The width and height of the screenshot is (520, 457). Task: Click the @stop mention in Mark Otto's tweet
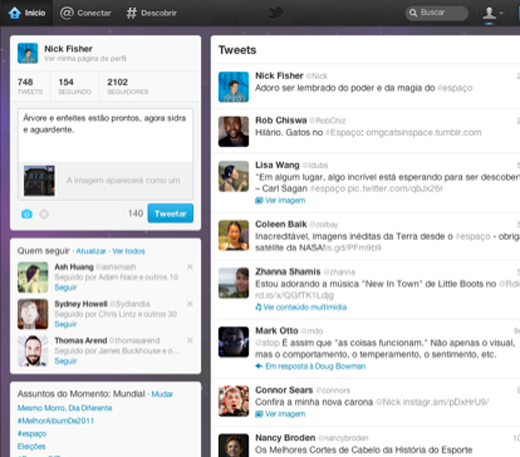(267, 343)
